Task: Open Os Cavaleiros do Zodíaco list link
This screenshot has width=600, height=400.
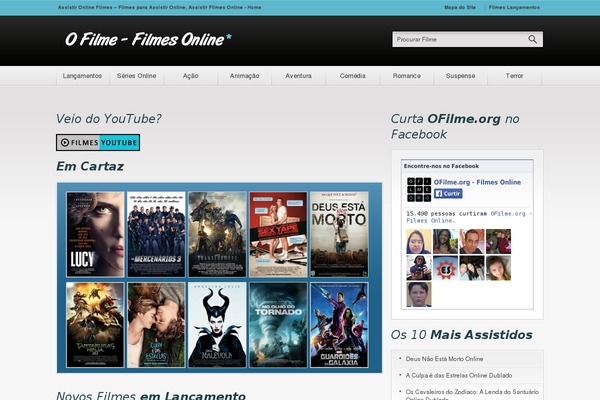Action: pyautogui.click(x=472, y=395)
